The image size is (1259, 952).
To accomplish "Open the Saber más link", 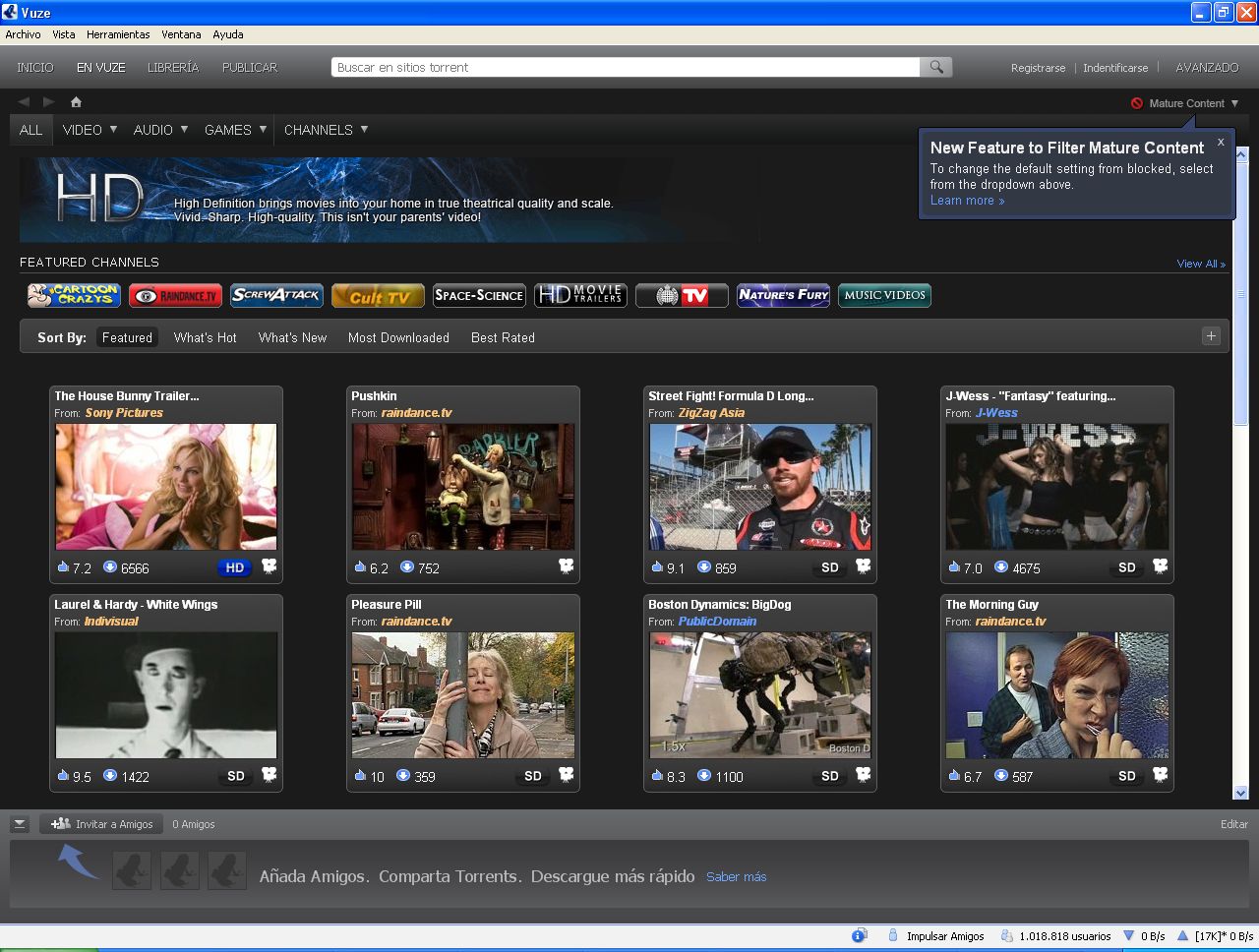I will click(x=736, y=876).
